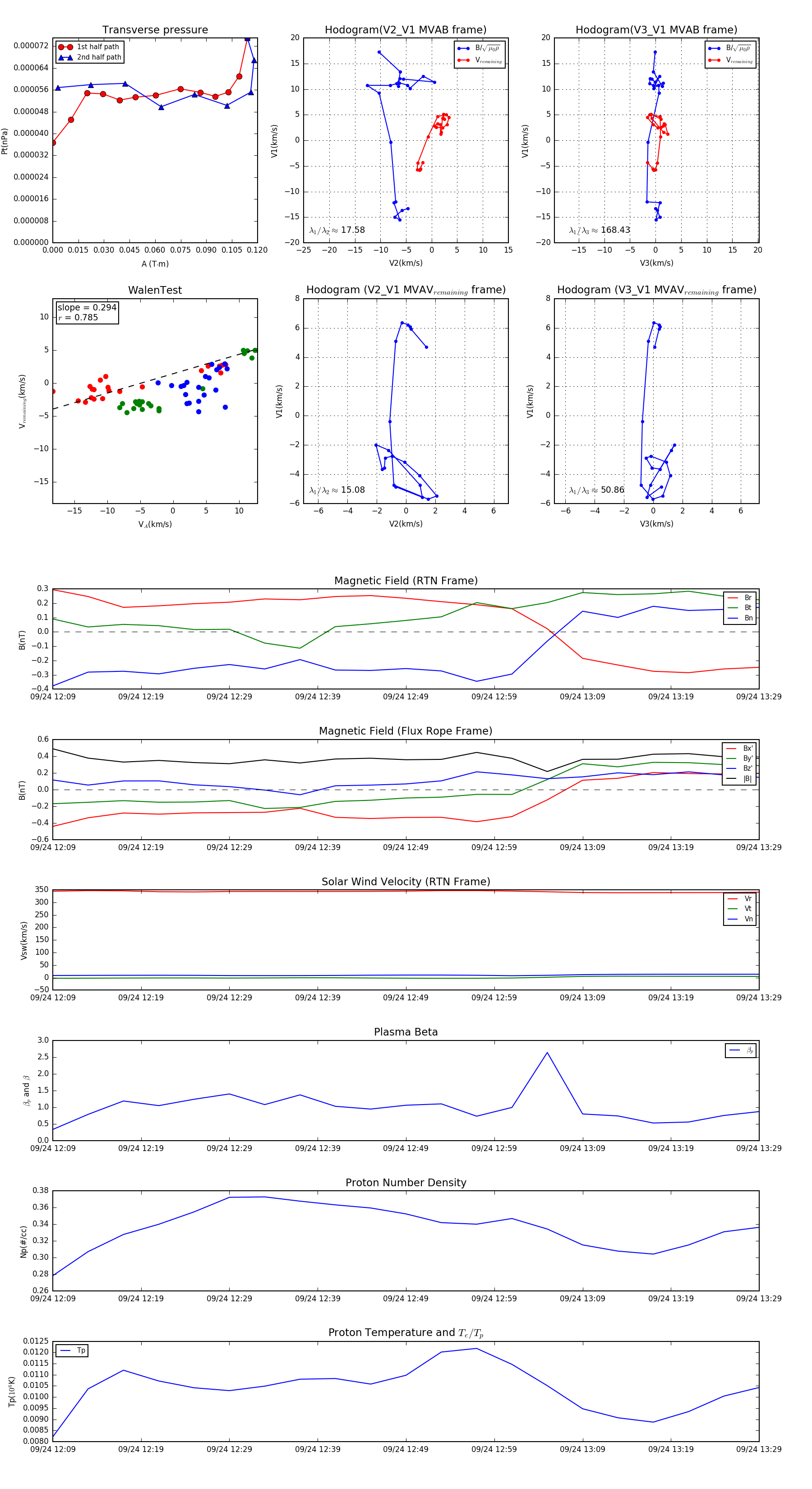This screenshot has width=812, height=1489.
Task: Click the 'Transverse pressure' plot title
Action: coord(155,30)
